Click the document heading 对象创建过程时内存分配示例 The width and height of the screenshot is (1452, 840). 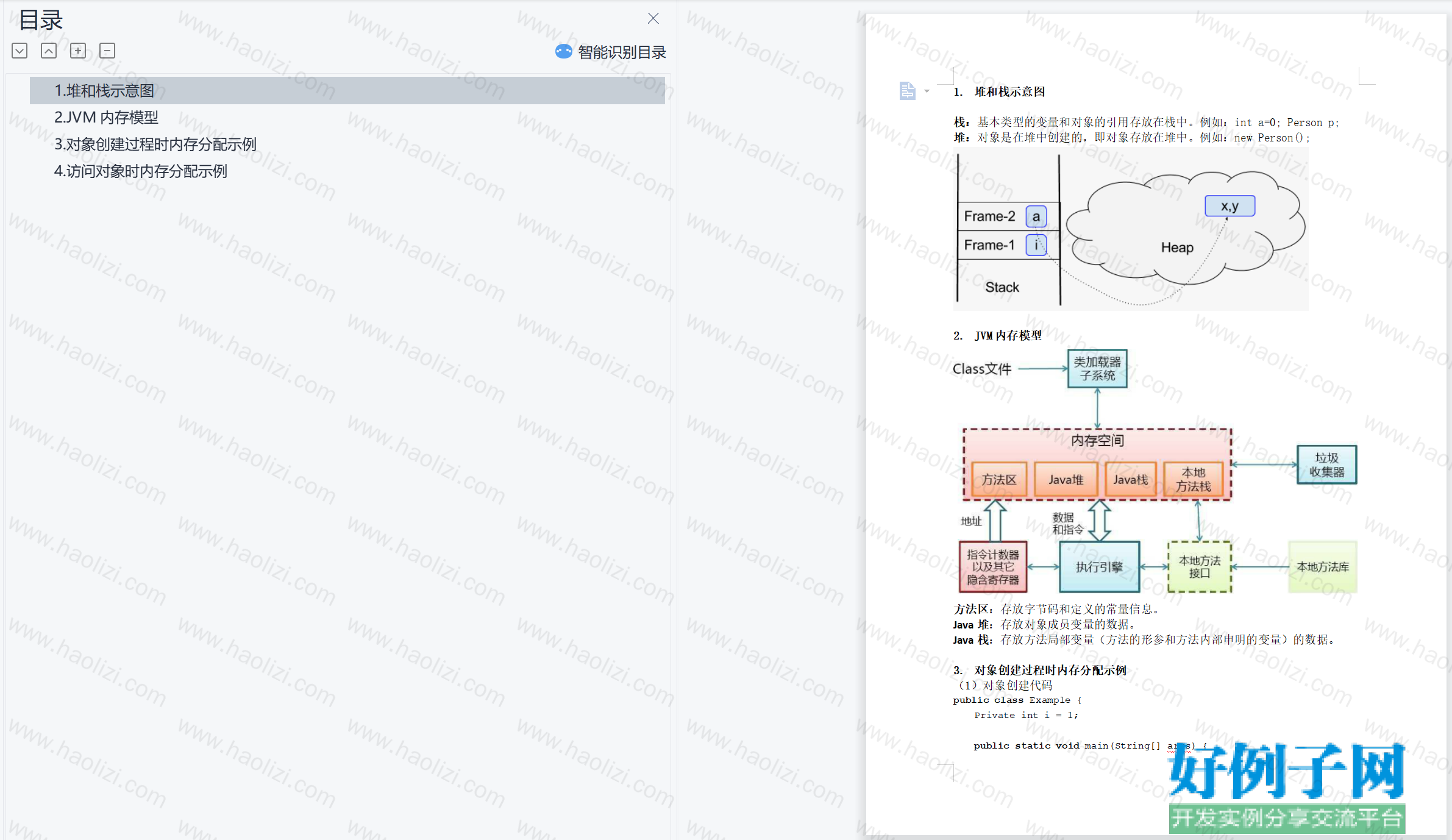coord(1050,671)
